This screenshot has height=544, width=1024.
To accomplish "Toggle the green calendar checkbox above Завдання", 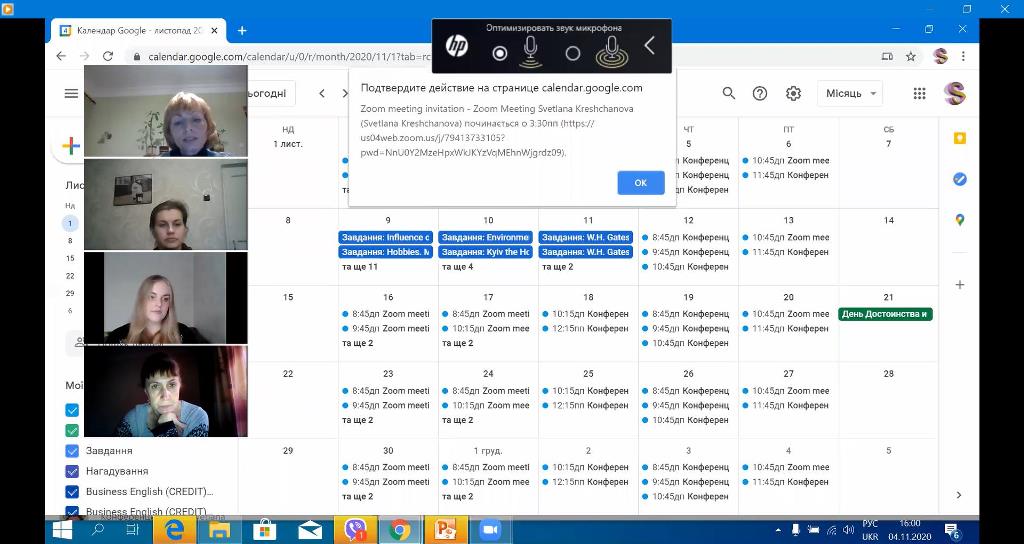I will coord(72,430).
